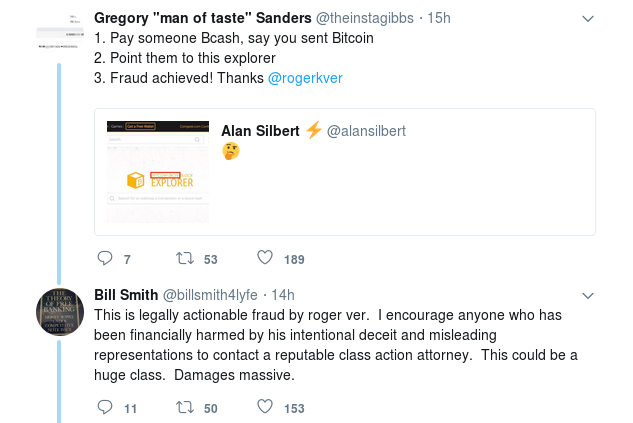Screen dimensions: 633x423
Task: Open Alan Silbert's quoted tweet name
Action: 260,130
